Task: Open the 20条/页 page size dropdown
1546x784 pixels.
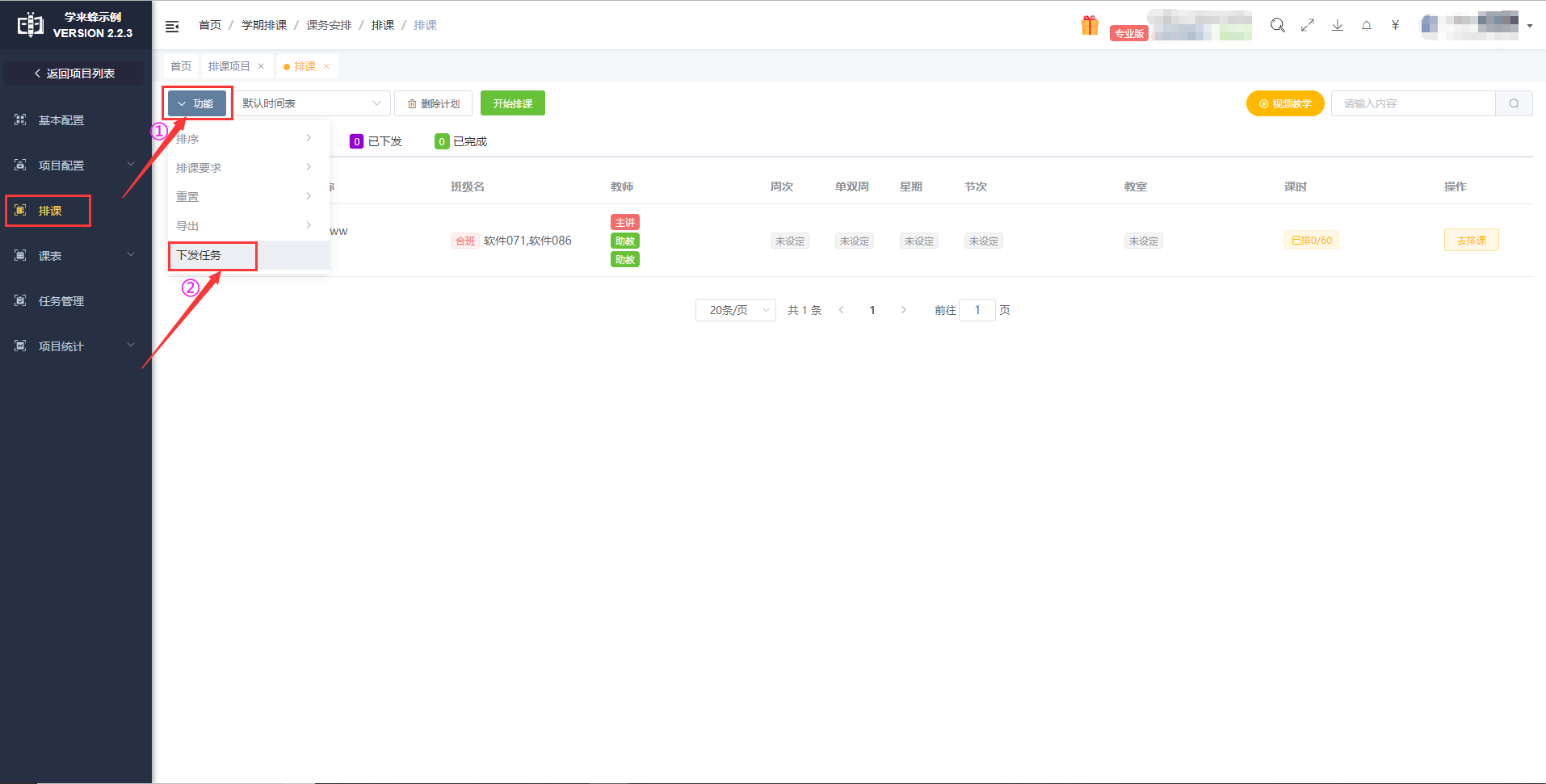Action: pos(735,310)
